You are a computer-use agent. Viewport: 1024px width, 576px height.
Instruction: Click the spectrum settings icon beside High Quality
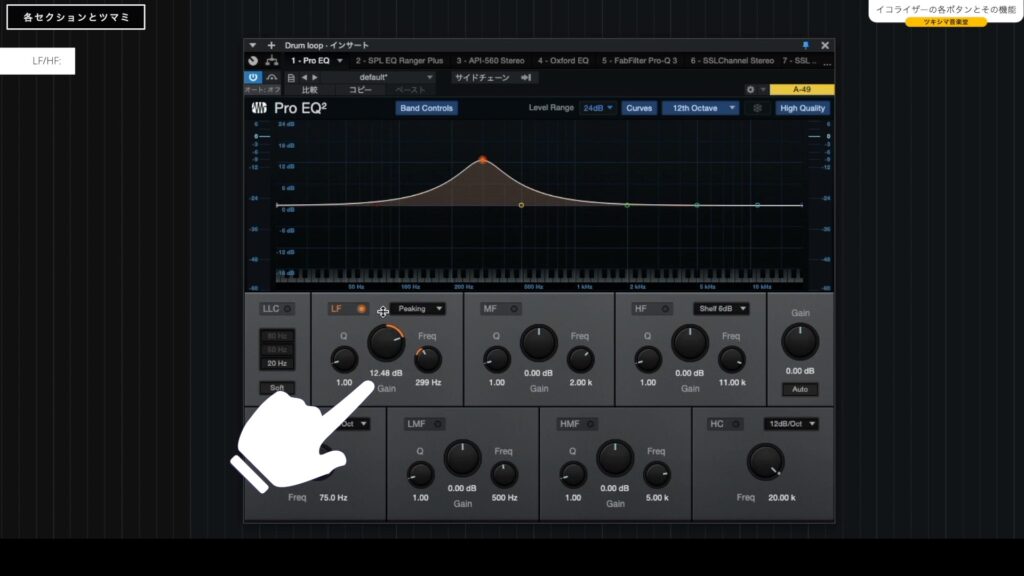pyautogui.click(x=758, y=108)
